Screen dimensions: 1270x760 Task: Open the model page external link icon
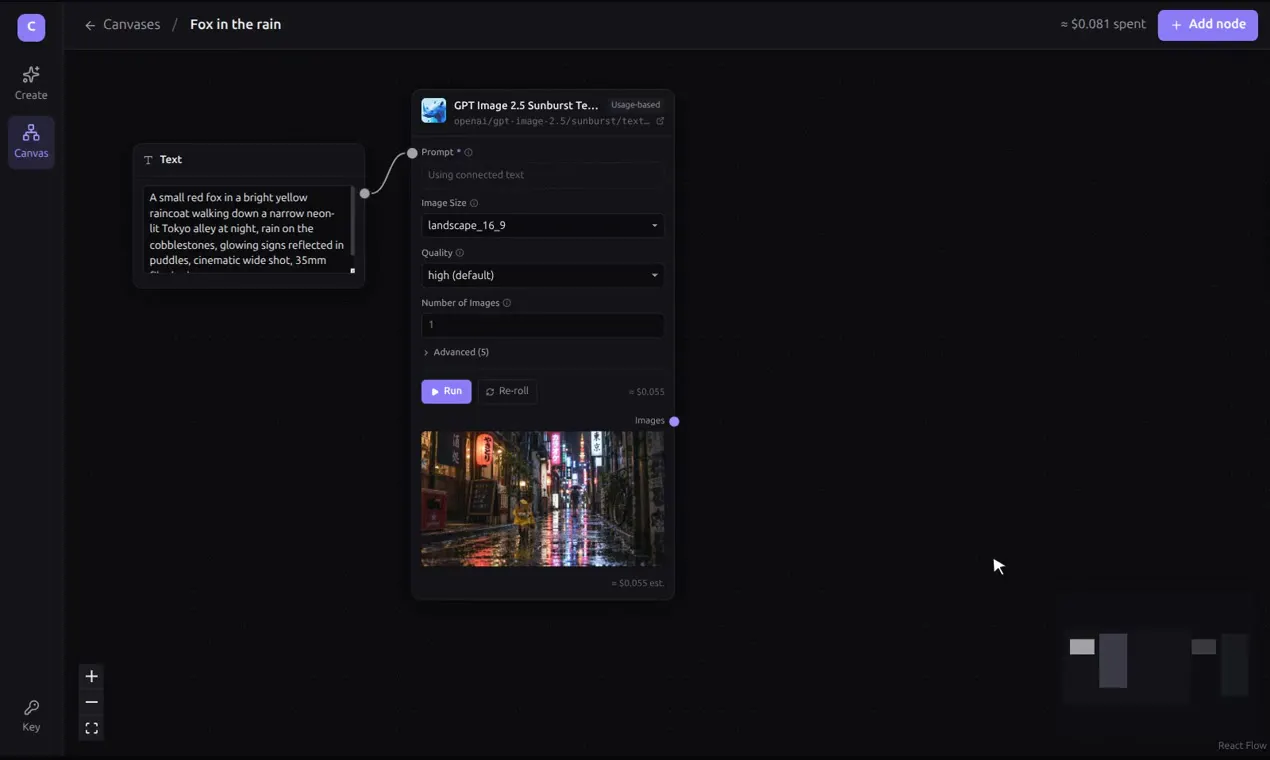(660, 121)
